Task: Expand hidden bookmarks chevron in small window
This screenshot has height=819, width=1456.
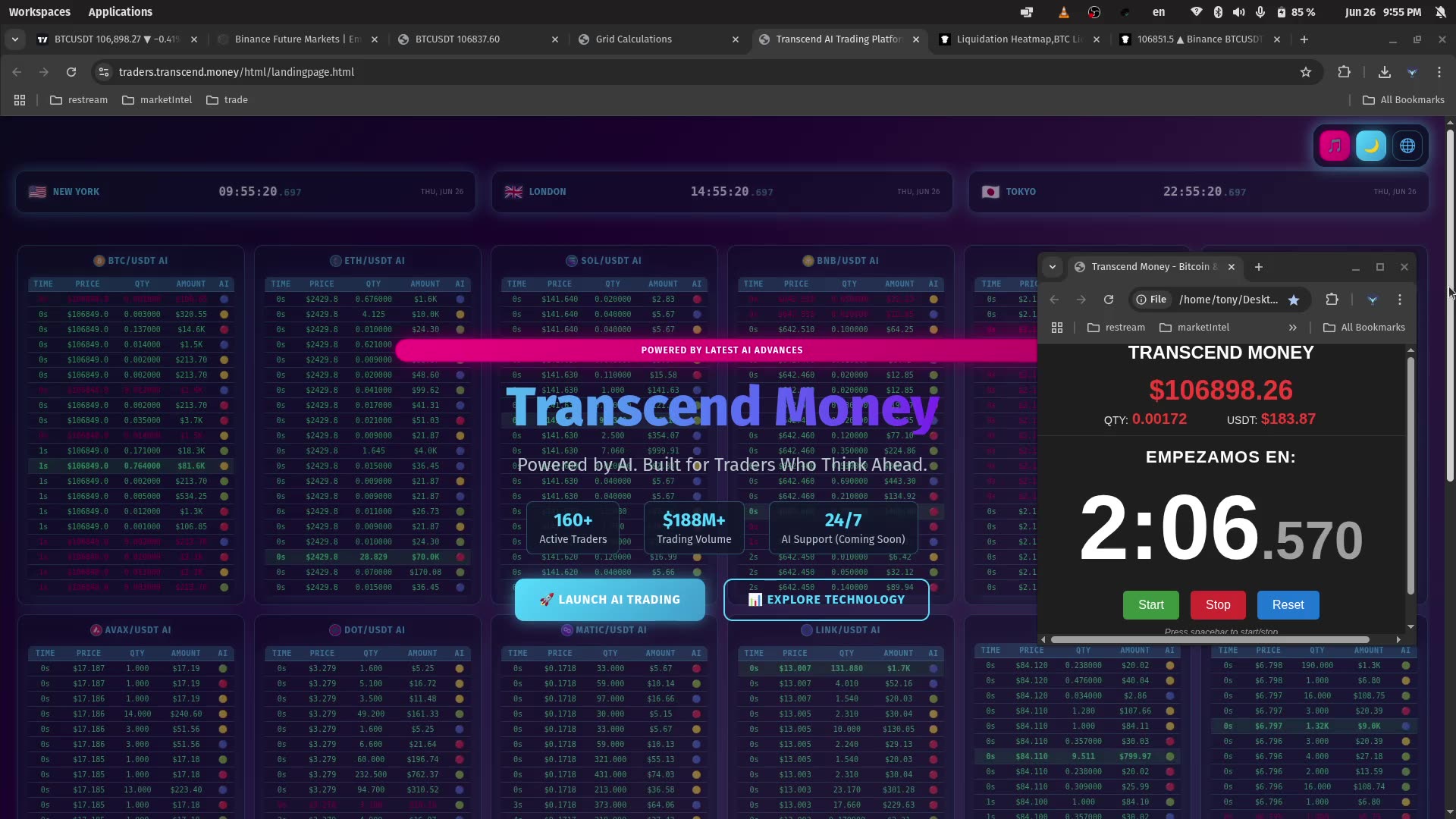Action: coord(1292,328)
